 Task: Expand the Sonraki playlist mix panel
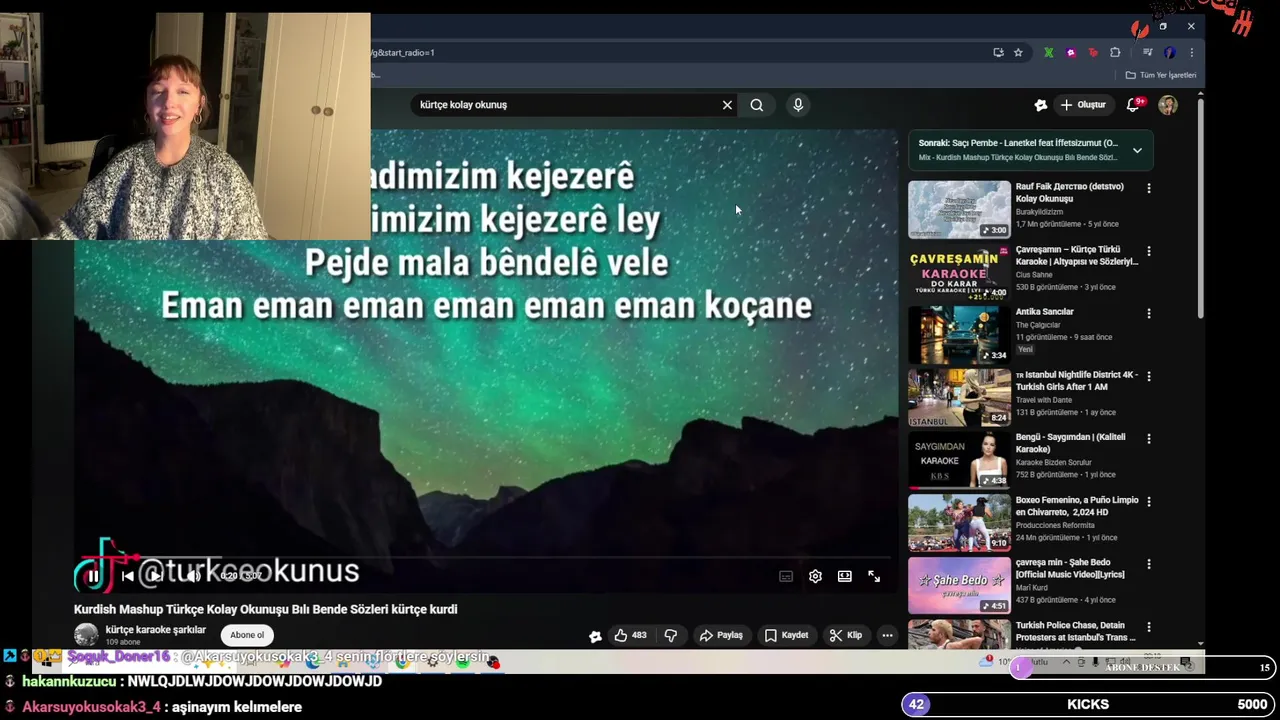tap(1137, 151)
